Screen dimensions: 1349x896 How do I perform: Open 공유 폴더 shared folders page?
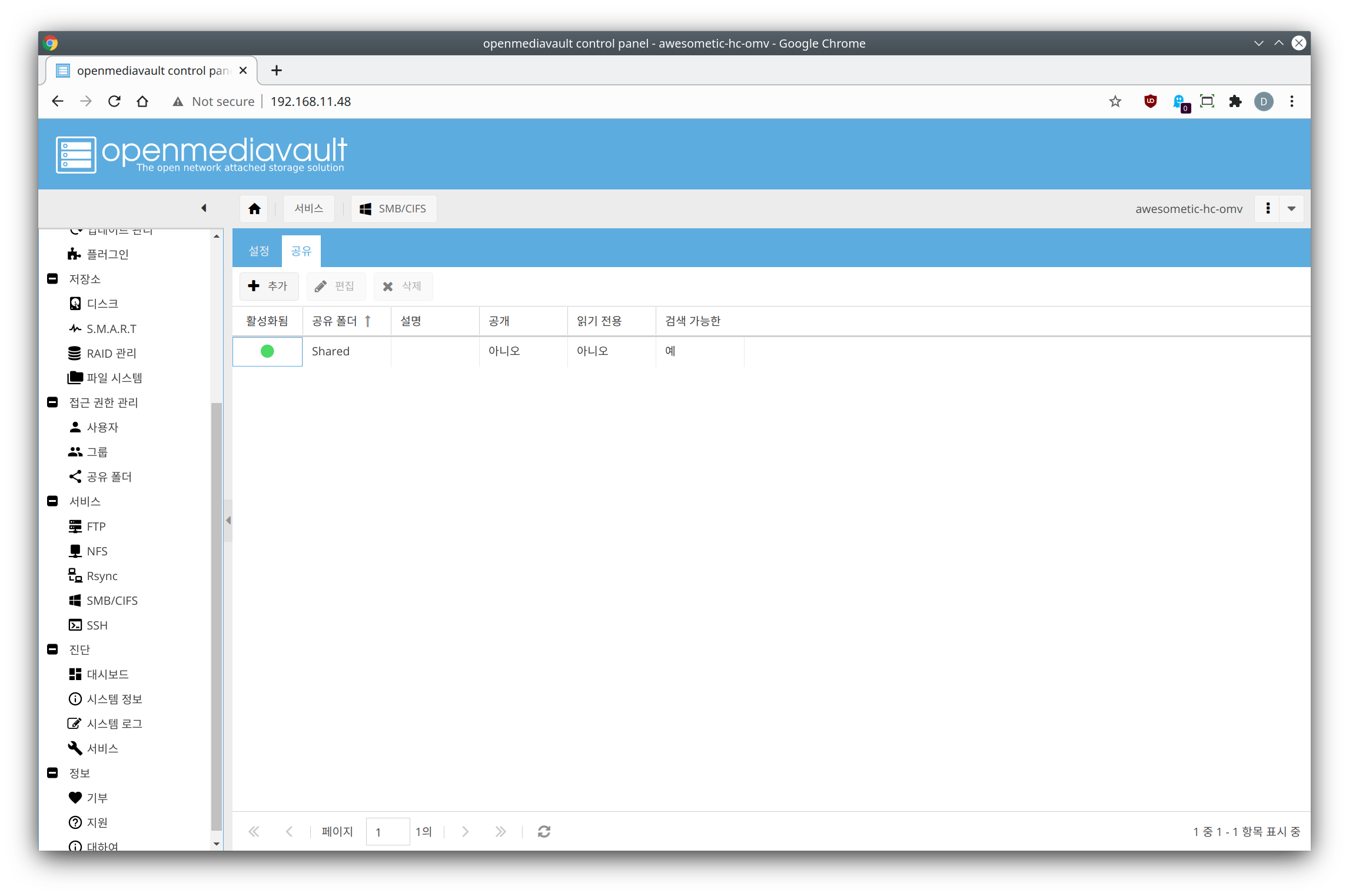click(x=101, y=477)
